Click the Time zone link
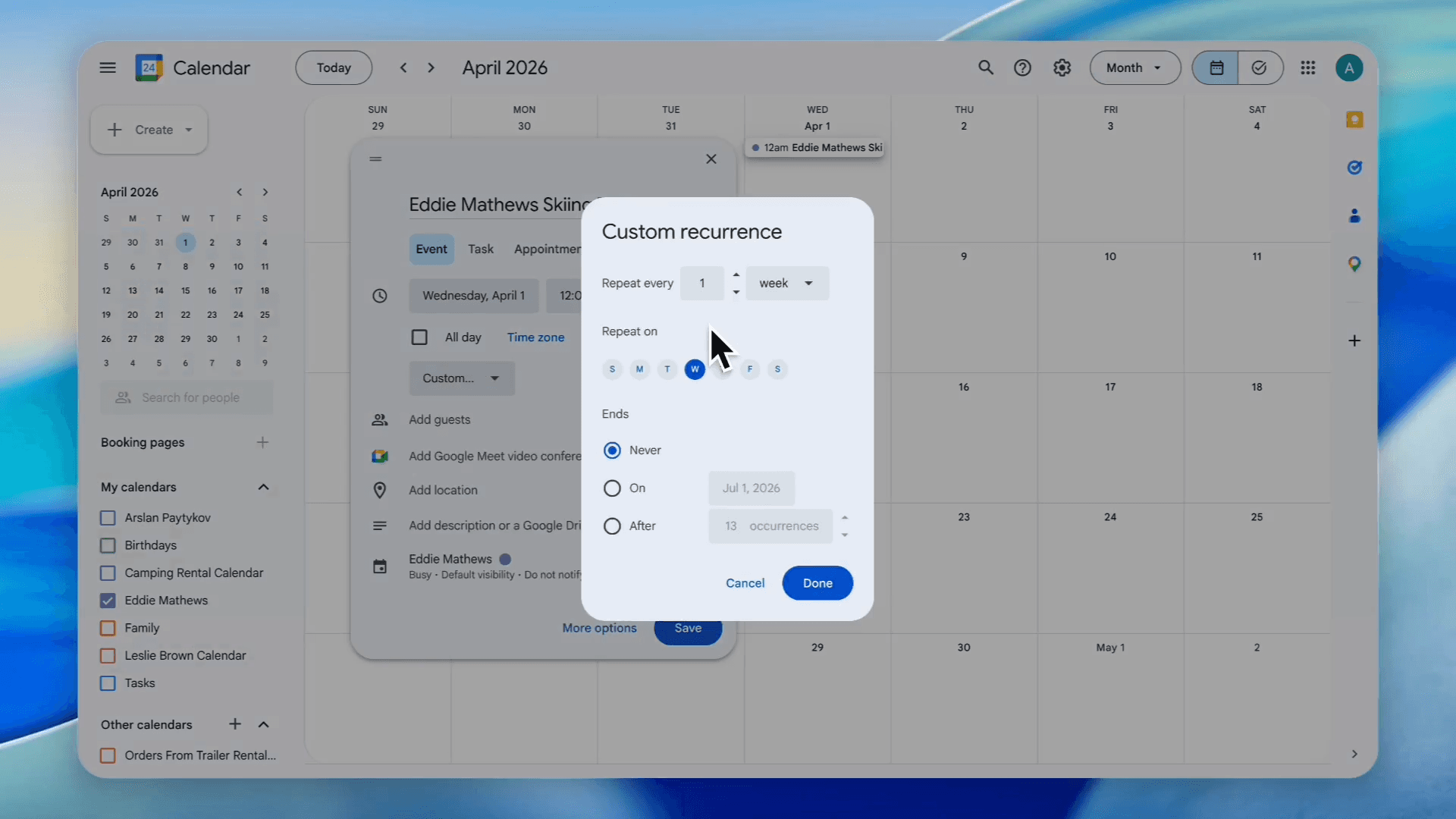1456x819 pixels. tap(535, 337)
